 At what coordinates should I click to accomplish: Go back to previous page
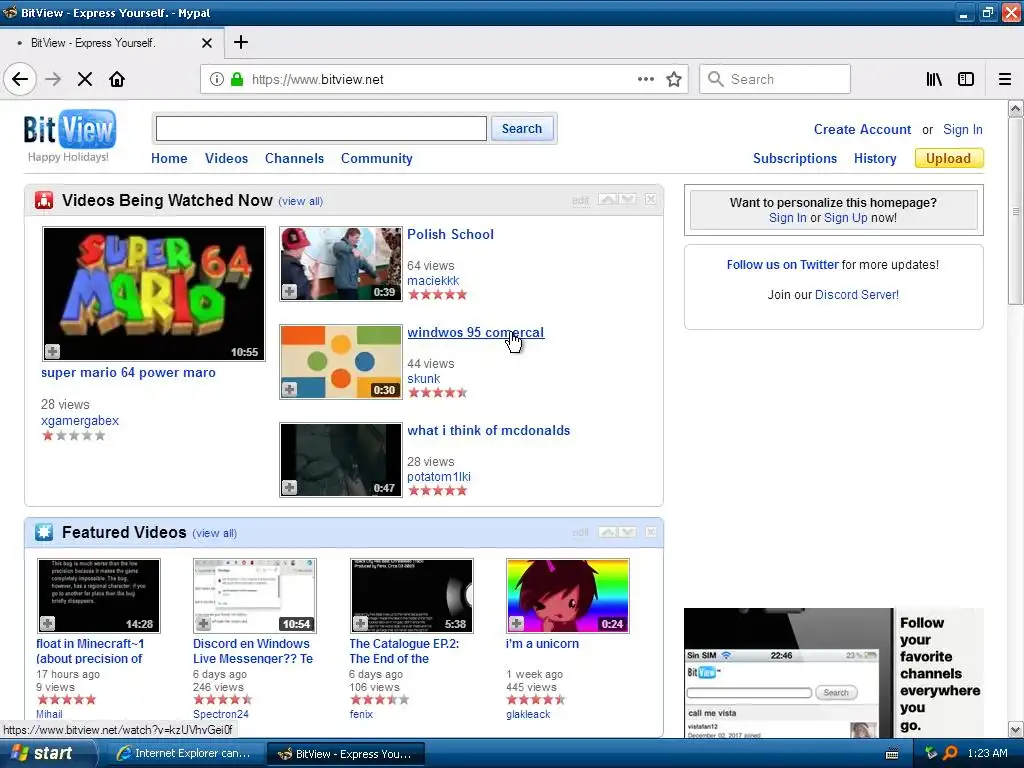coord(20,79)
